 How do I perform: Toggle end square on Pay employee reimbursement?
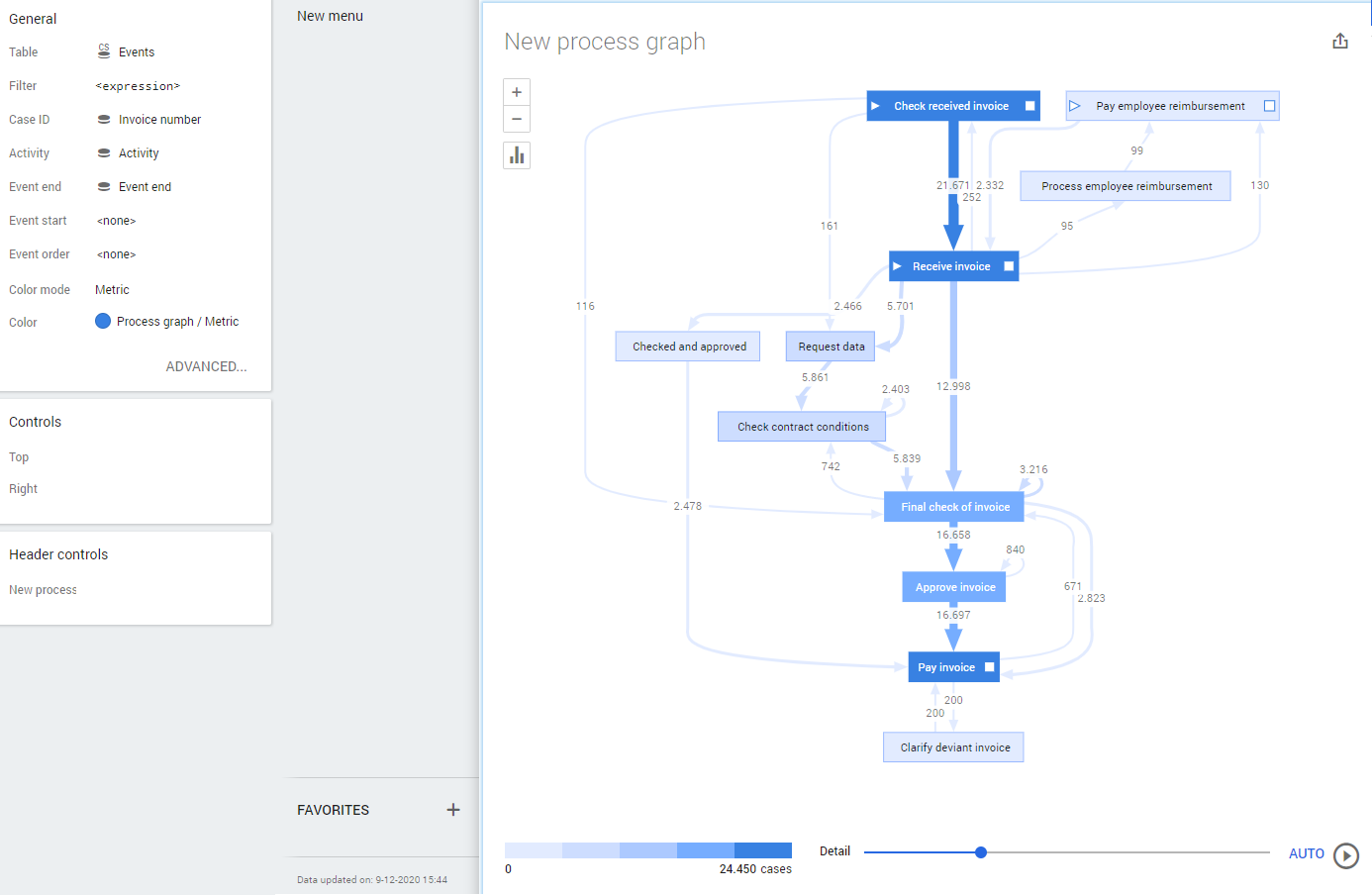pyautogui.click(x=1269, y=106)
